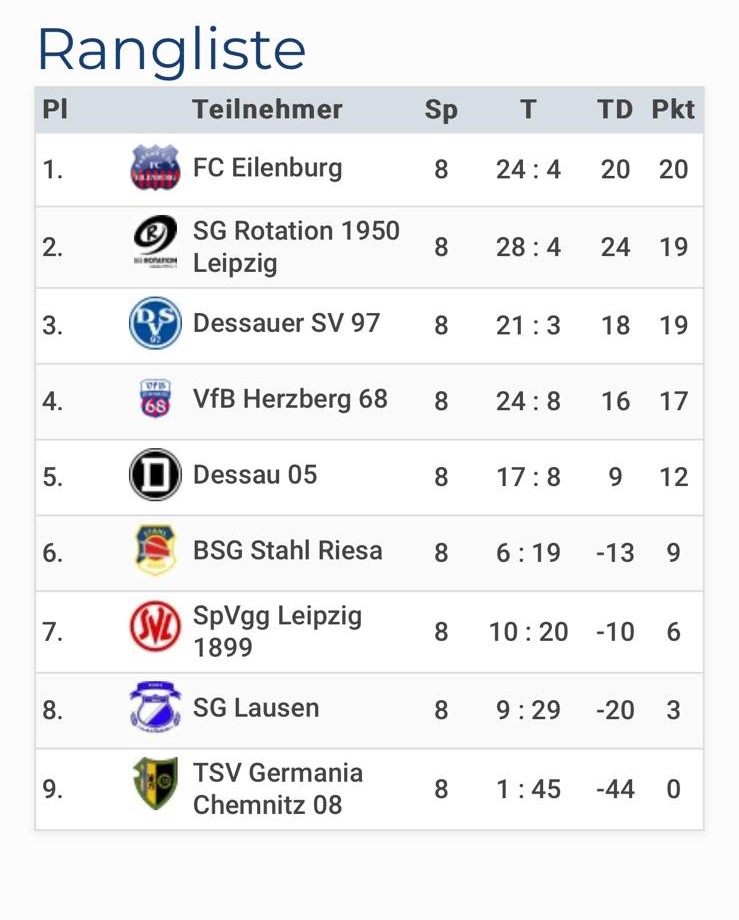Open the BSG Stahl Riesa team link
Screen dimensions: 739x920
[x=287, y=551]
